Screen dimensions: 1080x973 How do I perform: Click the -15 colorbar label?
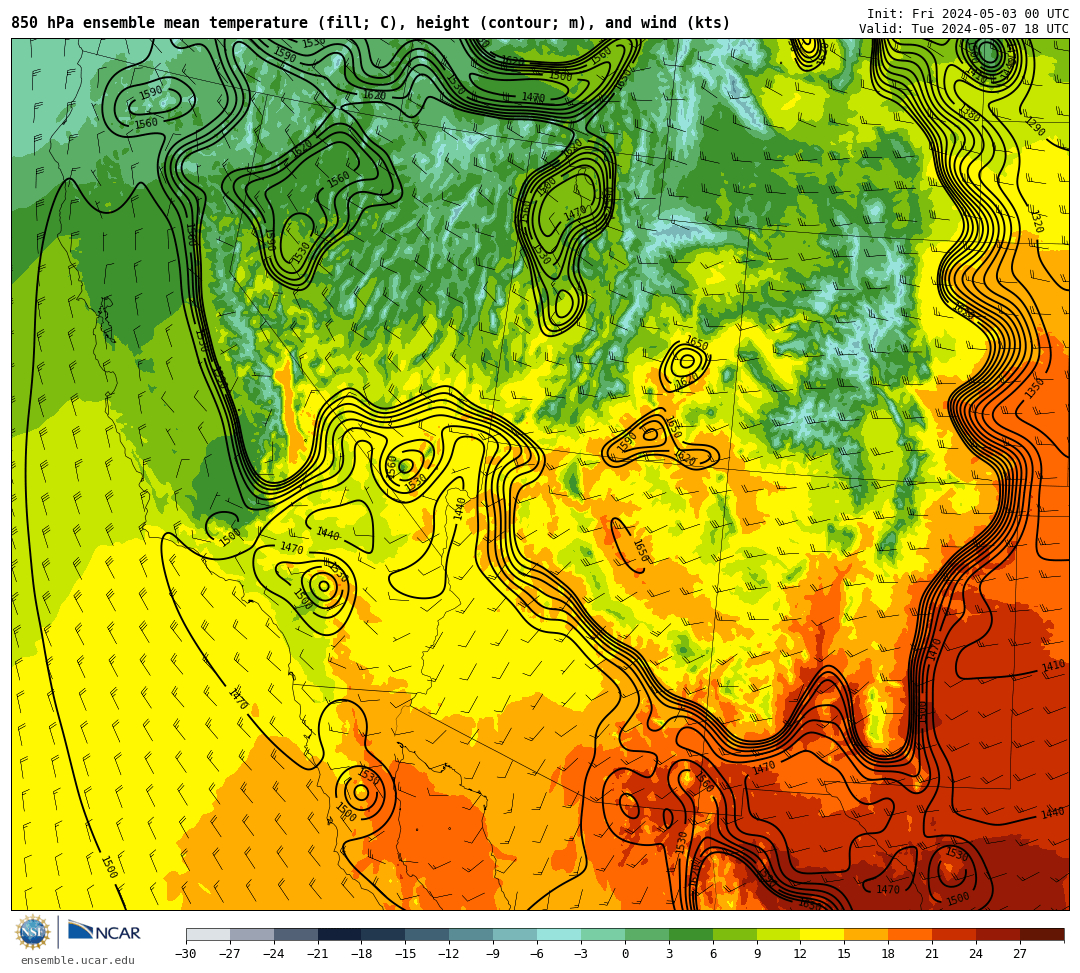coord(406,954)
